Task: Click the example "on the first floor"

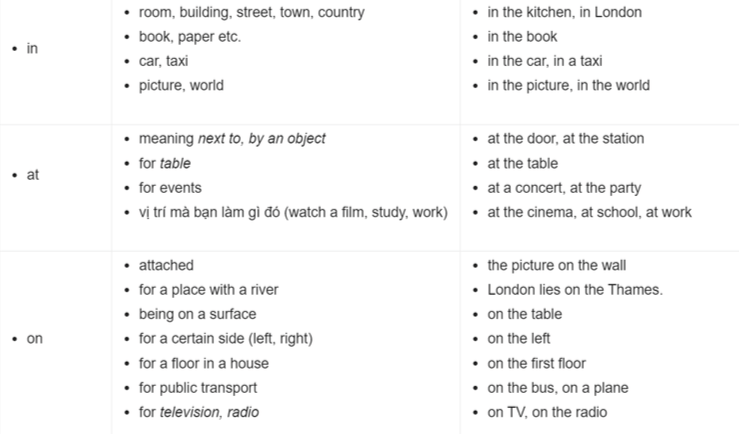Action: [536, 363]
